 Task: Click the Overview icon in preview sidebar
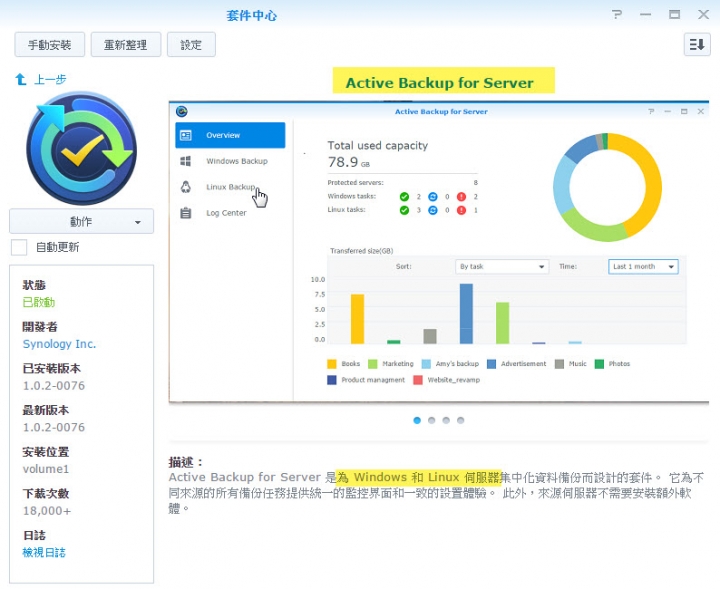coord(186,135)
